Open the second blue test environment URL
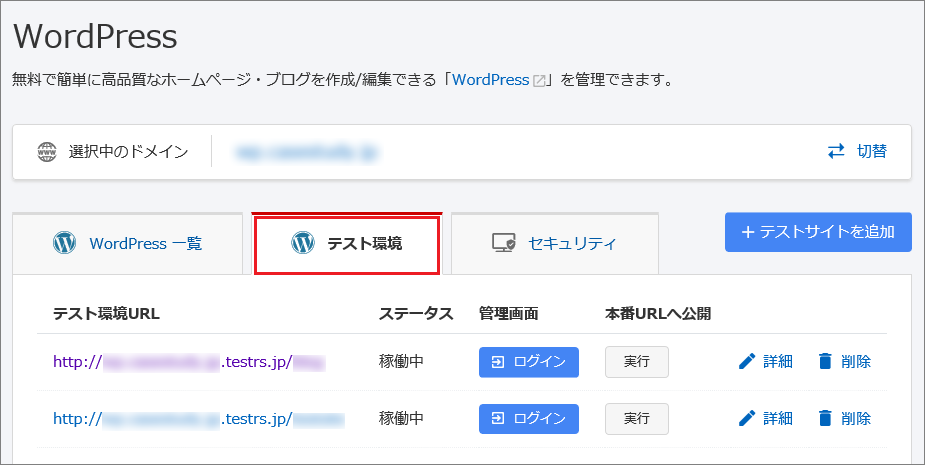 199,419
